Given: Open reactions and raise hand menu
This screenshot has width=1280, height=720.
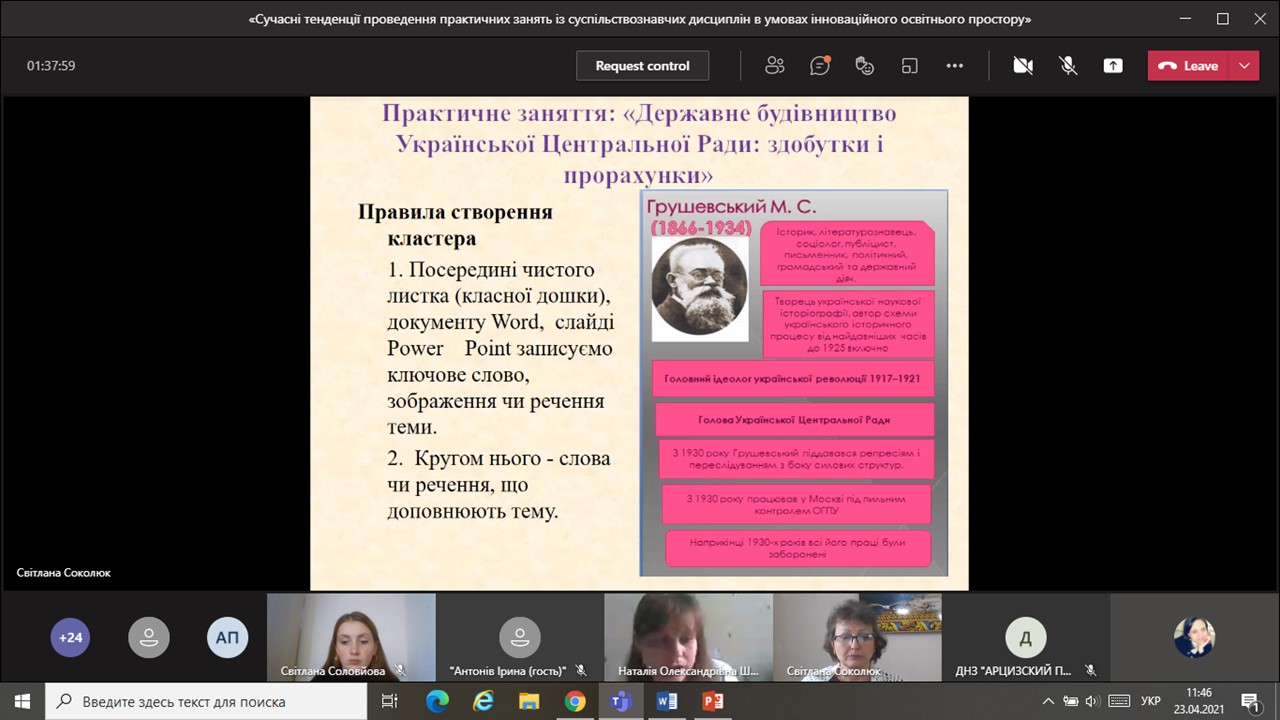Looking at the screenshot, I should 865,66.
